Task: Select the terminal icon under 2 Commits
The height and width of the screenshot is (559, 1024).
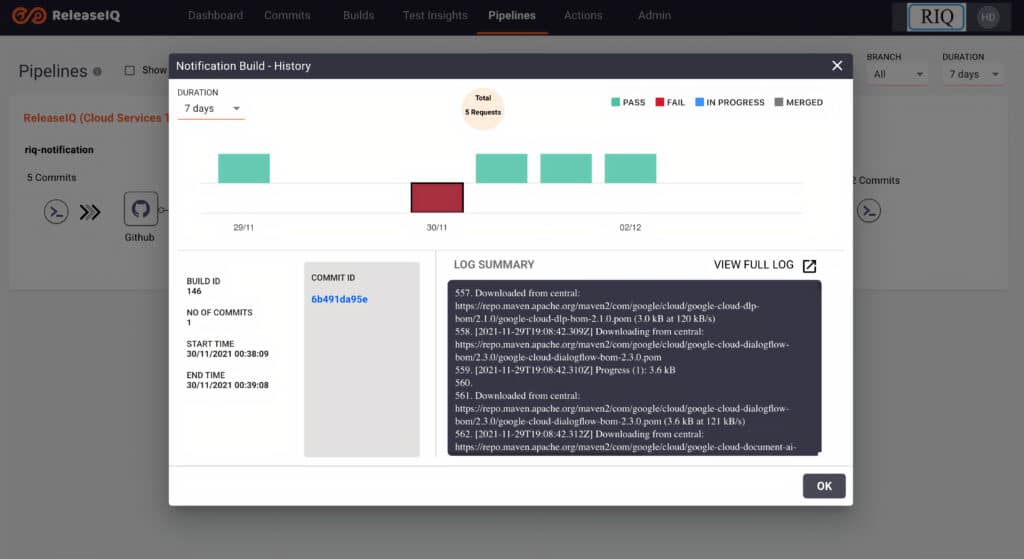Action: pyautogui.click(x=869, y=211)
